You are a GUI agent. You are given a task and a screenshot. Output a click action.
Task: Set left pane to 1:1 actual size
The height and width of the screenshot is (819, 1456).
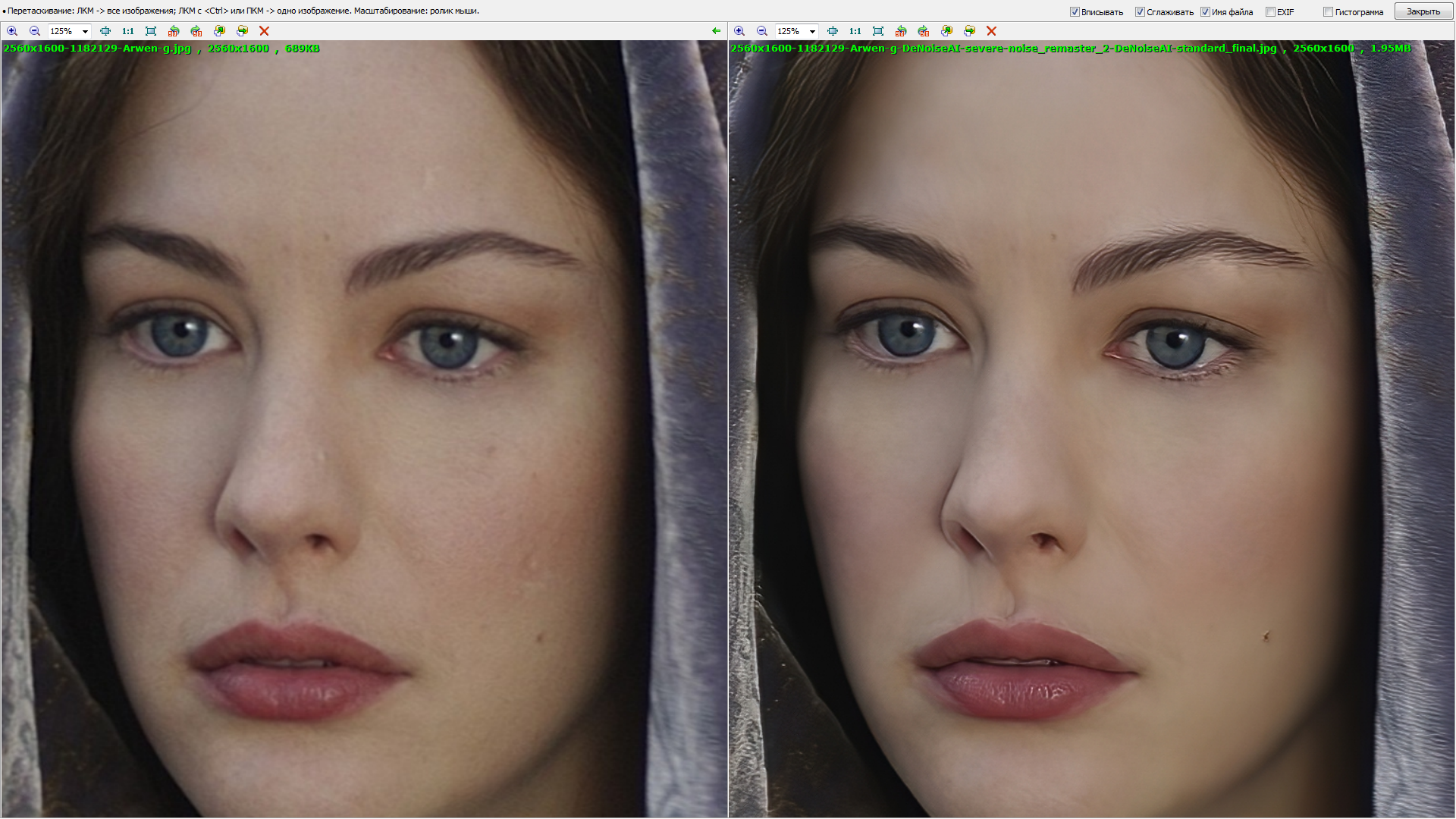(128, 31)
